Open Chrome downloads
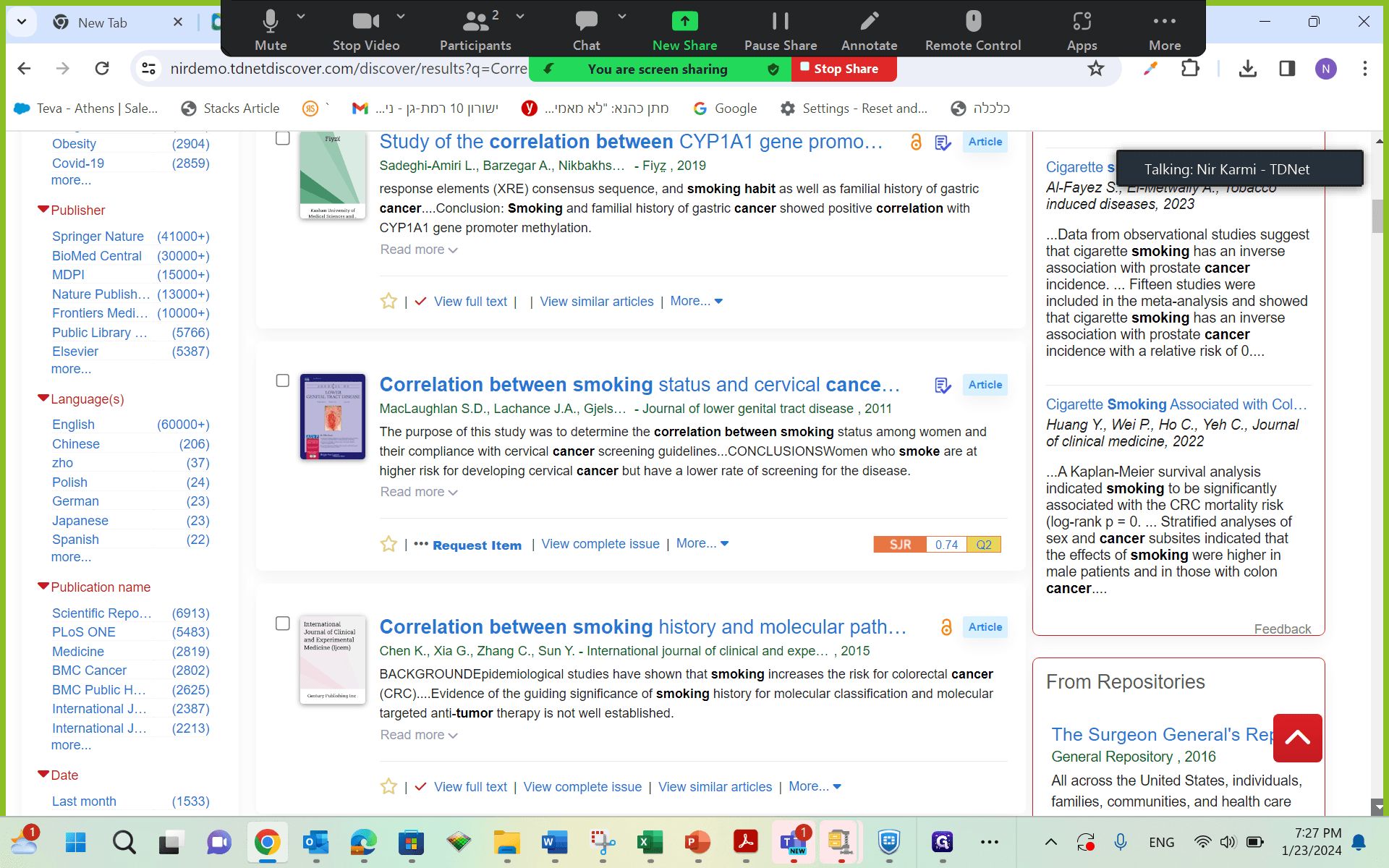 point(1247,69)
